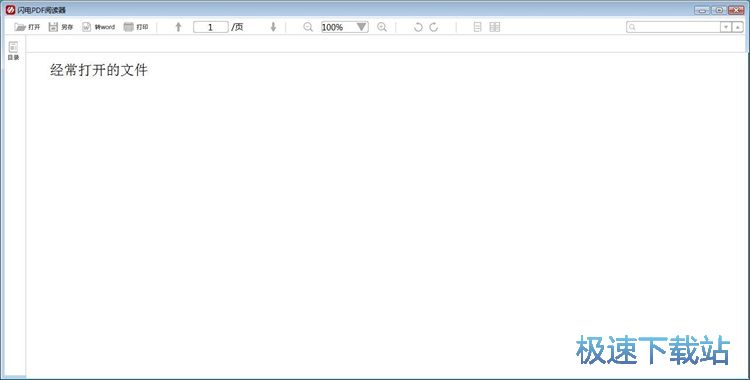750x380 pixels.
Task: Open a PDF file with 打开
Action: click(x=27, y=27)
